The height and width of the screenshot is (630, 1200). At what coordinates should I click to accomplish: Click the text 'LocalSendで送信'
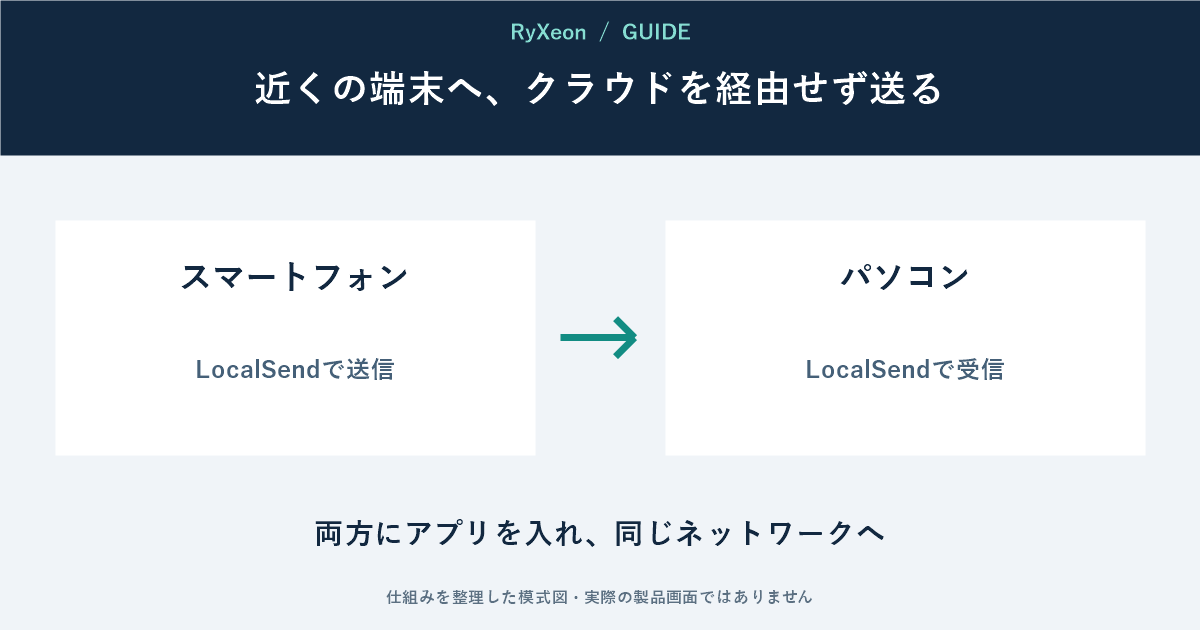295,369
